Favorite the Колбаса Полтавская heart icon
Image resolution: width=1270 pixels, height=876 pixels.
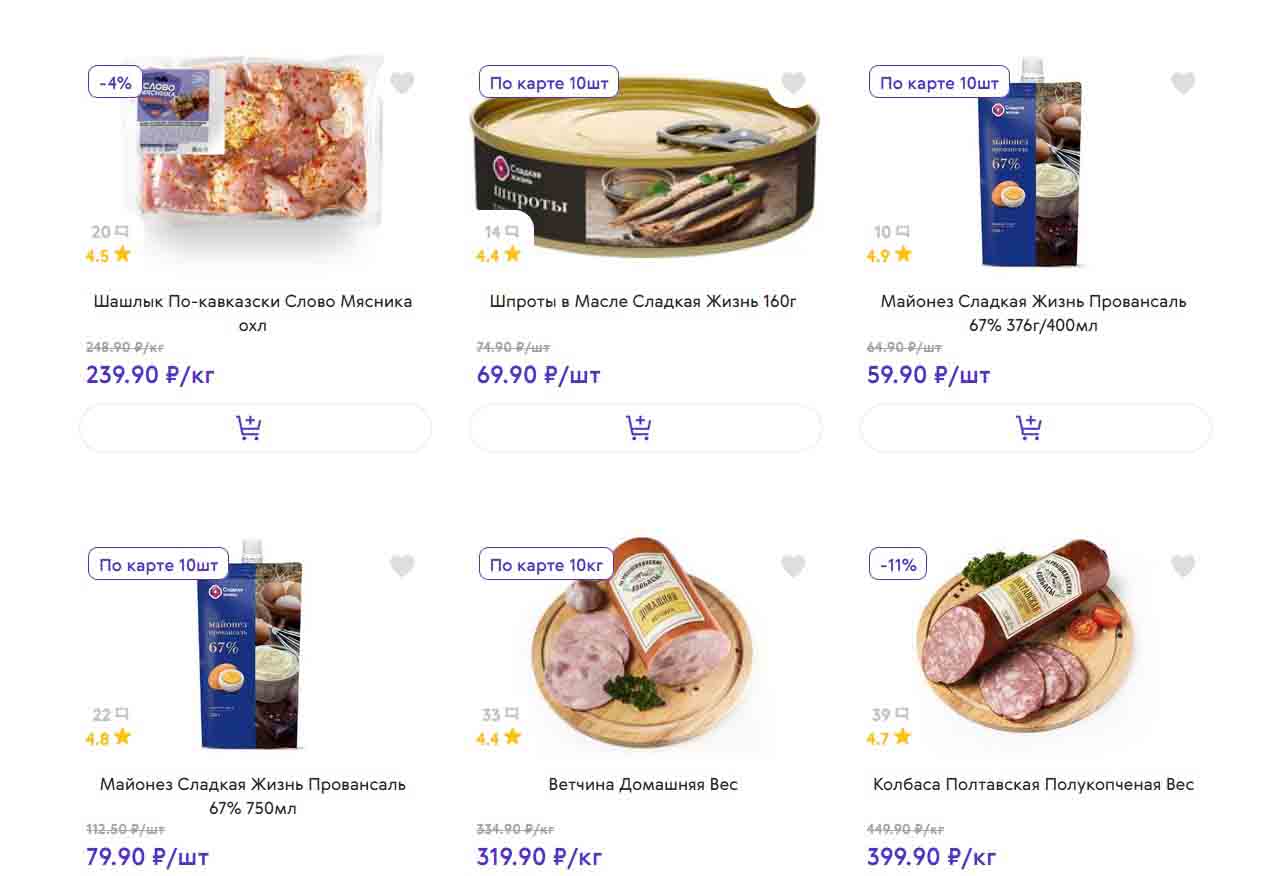(1183, 567)
